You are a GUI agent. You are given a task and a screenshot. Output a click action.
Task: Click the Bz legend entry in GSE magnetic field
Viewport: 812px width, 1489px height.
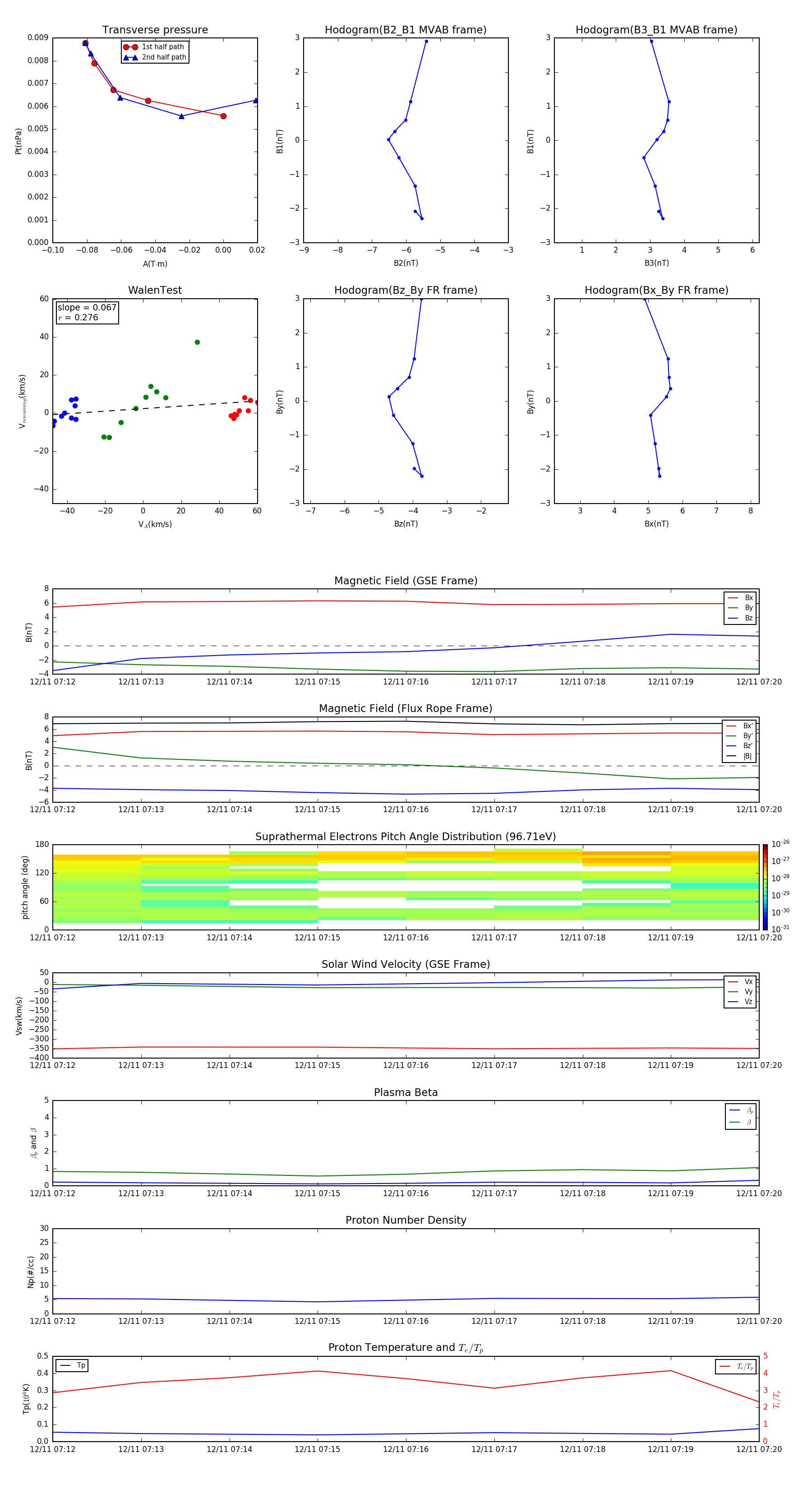pyautogui.click(x=740, y=618)
